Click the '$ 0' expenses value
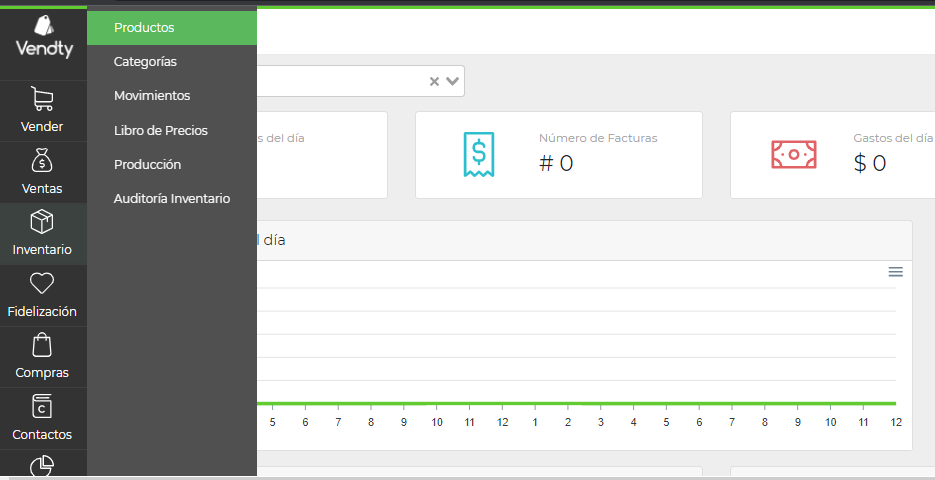935x480 pixels. tap(869, 163)
